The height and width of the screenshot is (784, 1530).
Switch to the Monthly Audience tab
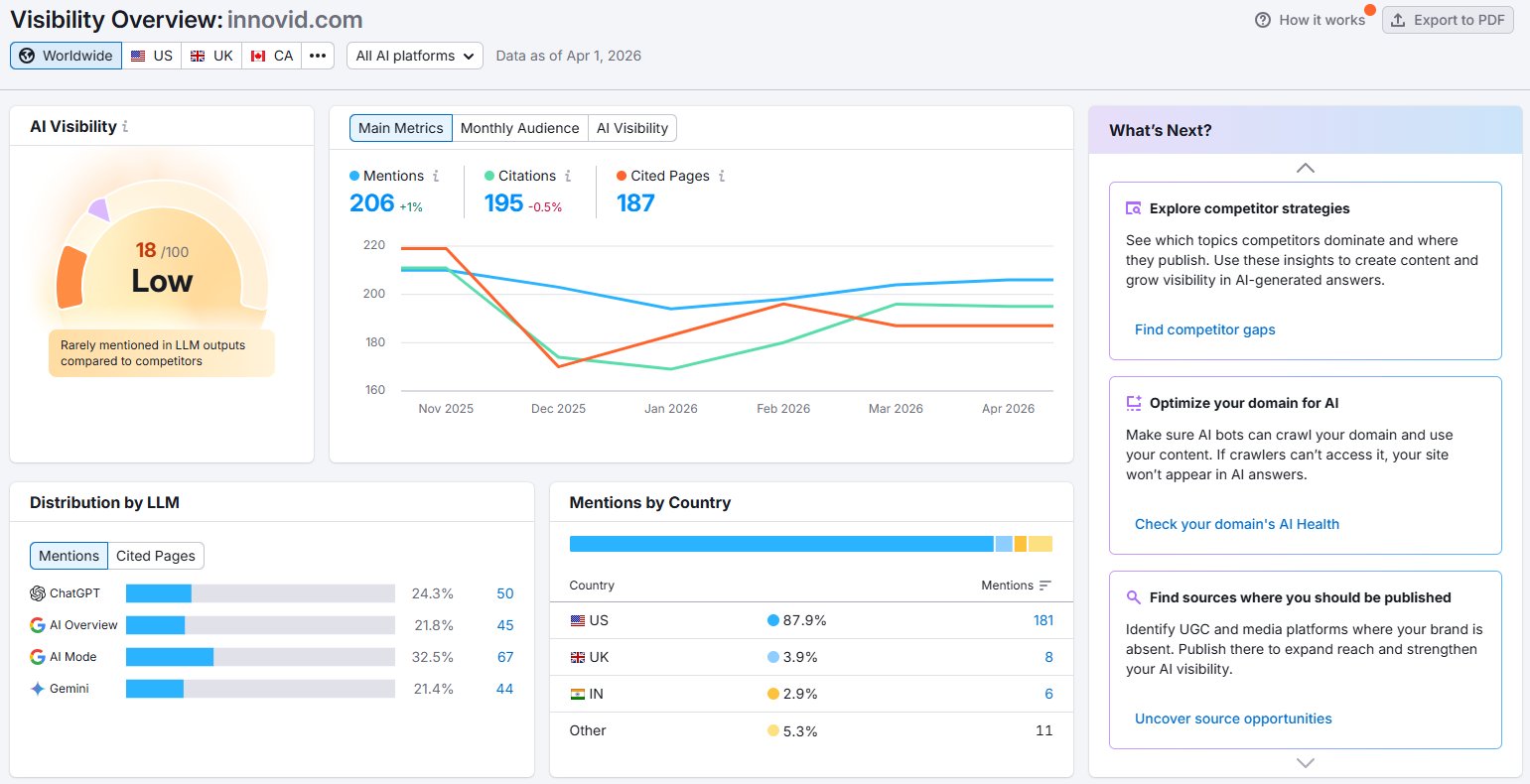[x=519, y=127]
